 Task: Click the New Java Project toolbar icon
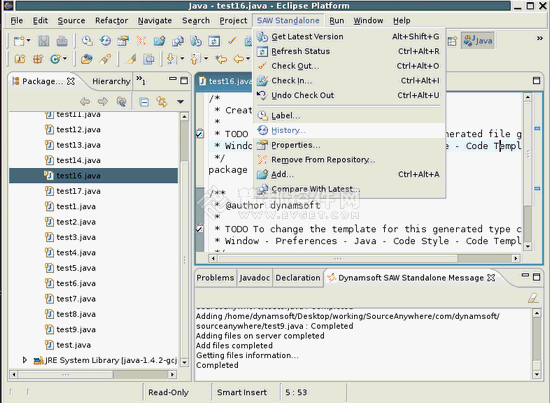click(20, 59)
